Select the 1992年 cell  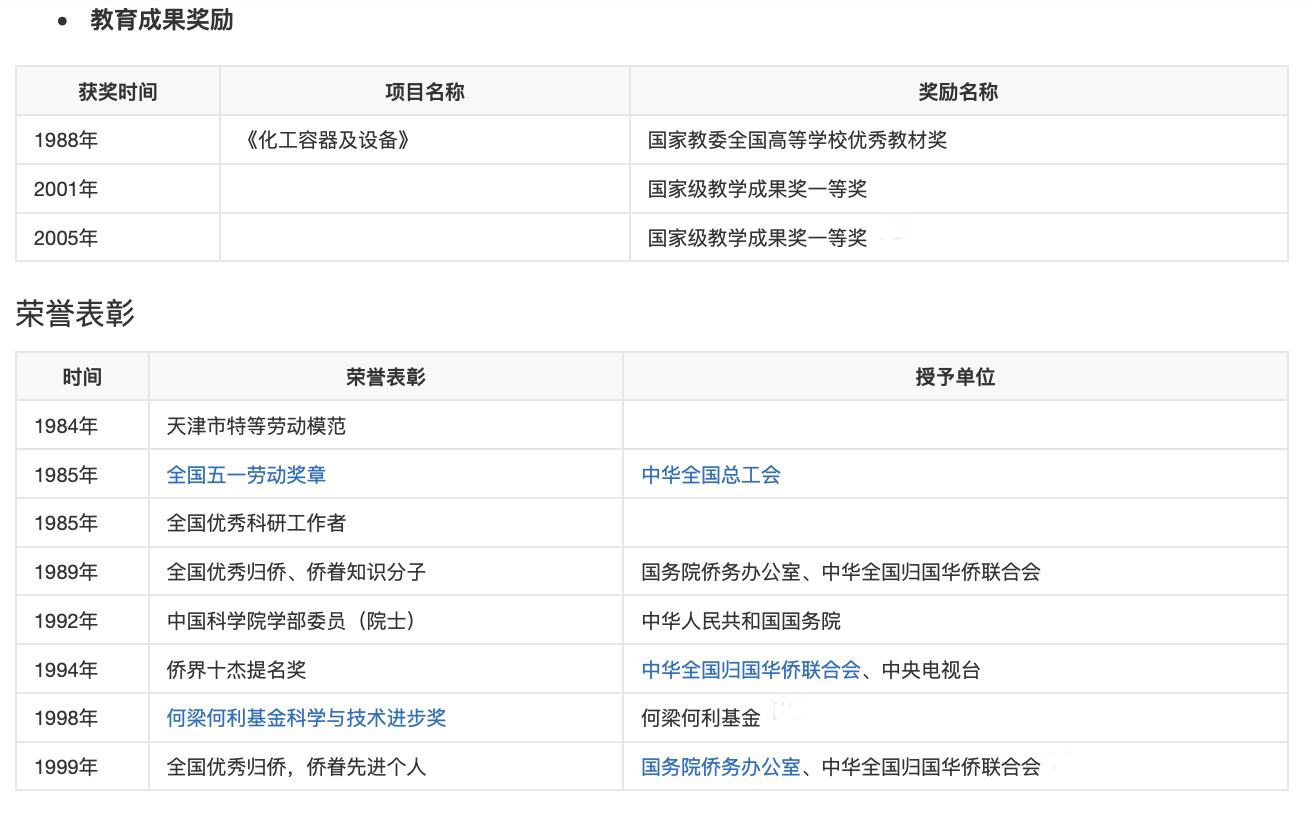[83, 621]
